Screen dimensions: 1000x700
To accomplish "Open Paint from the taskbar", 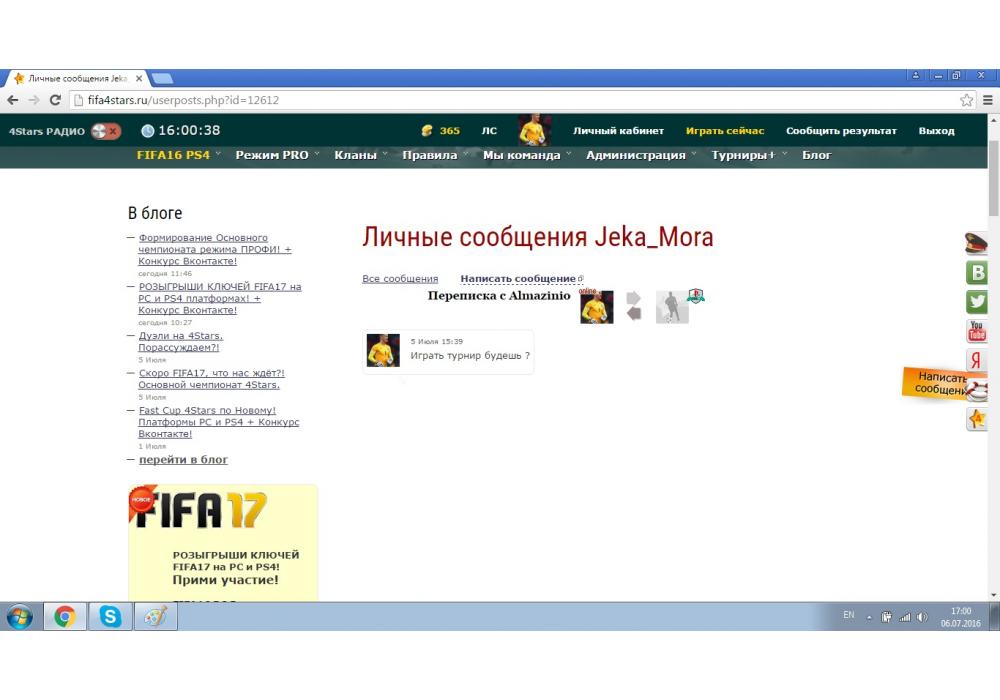I will point(155,616).
